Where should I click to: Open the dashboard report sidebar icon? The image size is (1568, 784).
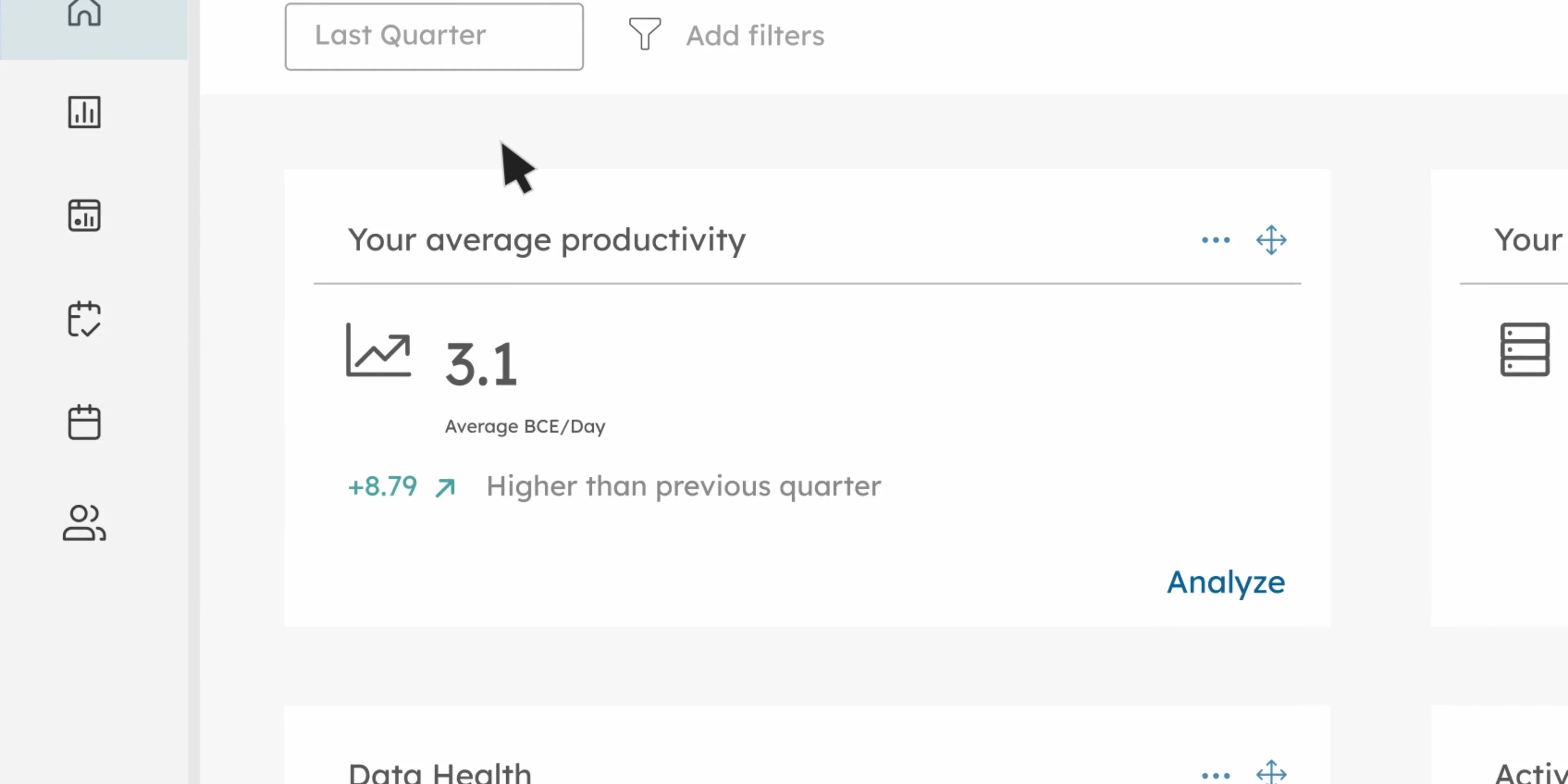tap(84, 216)
